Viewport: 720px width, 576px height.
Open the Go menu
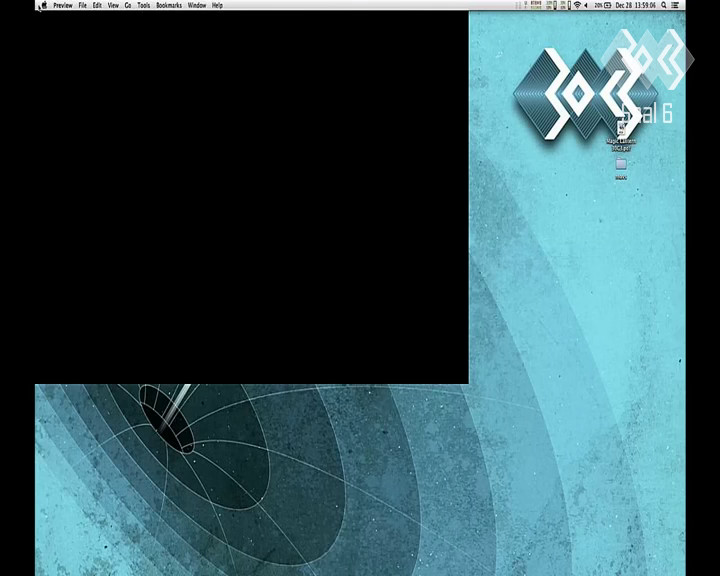[128, 6]
